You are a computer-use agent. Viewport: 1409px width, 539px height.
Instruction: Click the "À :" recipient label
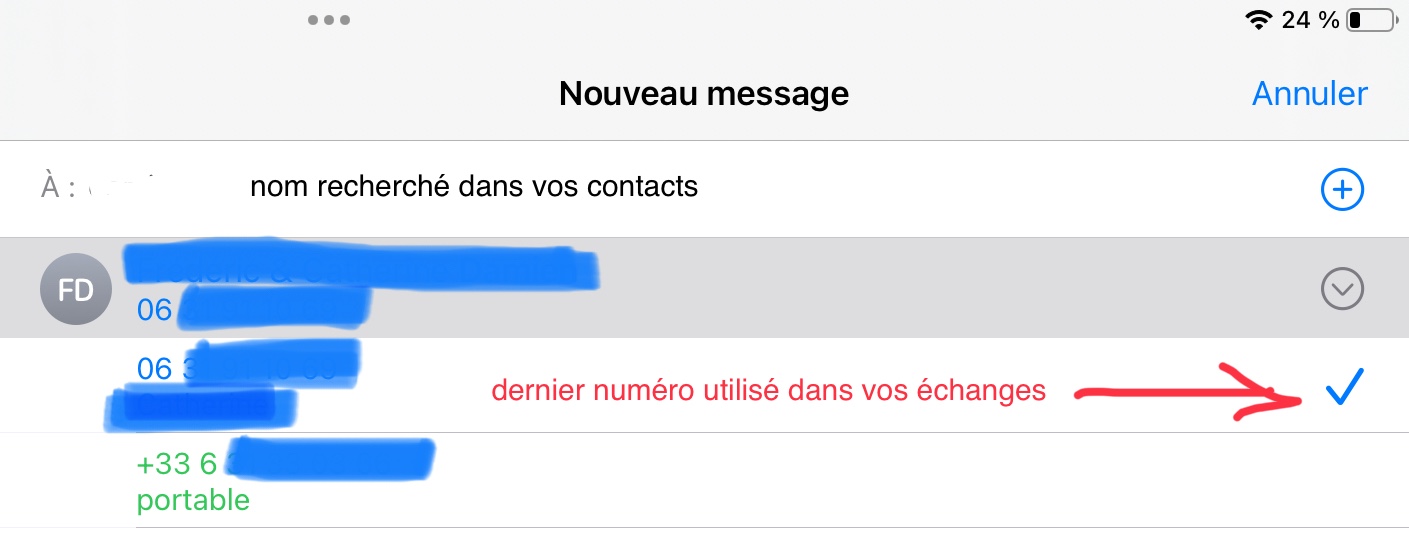tap(56, 187)
